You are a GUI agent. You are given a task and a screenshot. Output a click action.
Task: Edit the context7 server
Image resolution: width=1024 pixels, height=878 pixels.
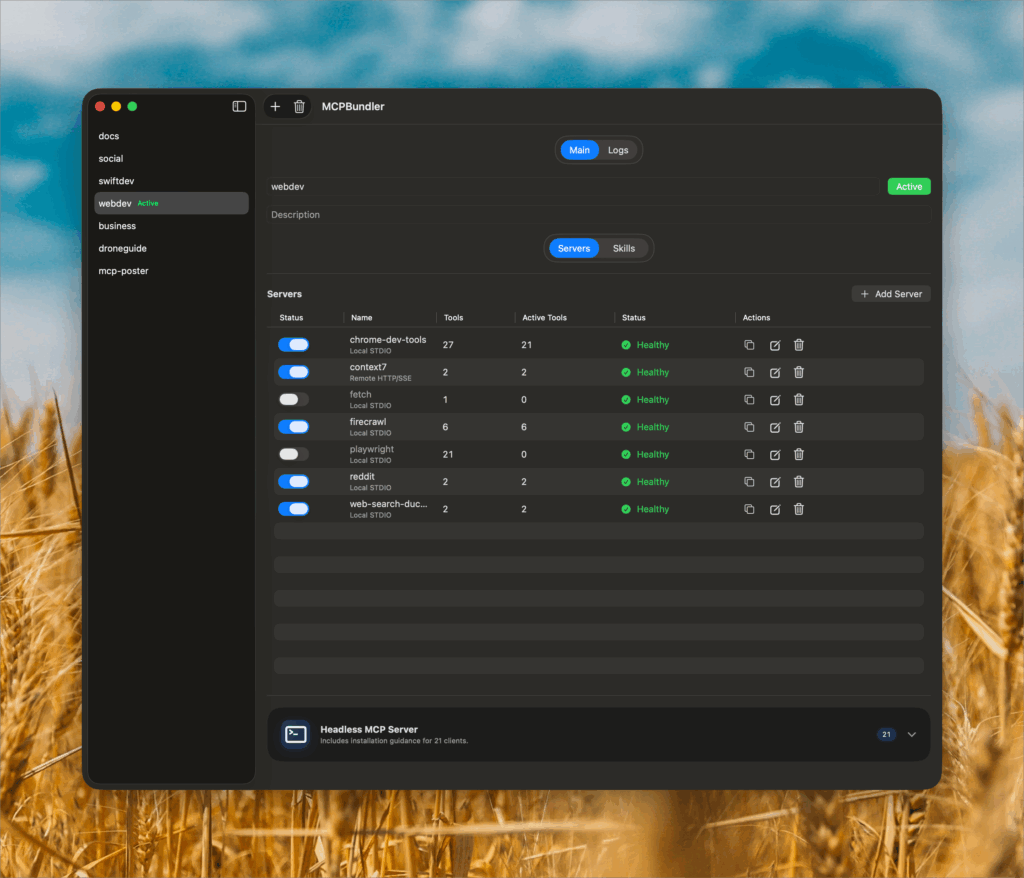click(774, 372)
